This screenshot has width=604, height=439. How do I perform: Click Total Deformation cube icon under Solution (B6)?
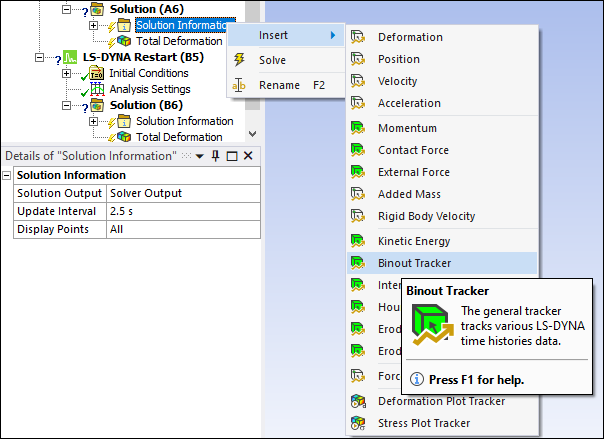124,137
